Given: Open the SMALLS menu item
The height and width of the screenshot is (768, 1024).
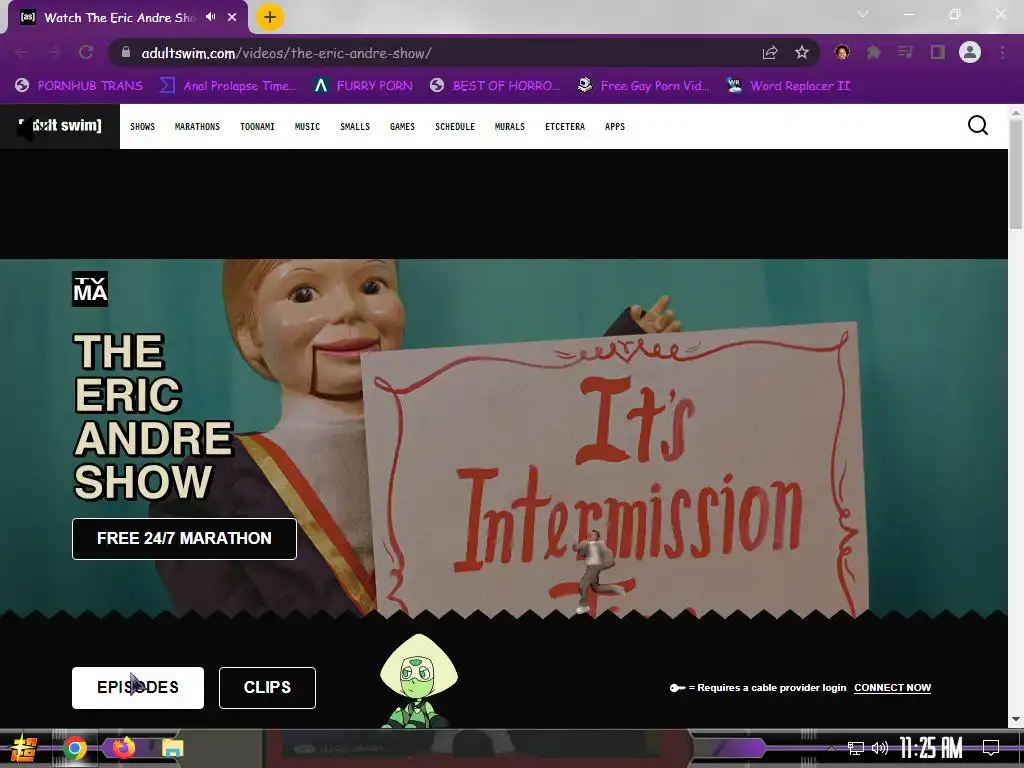Looking at the screenshot, I should click(355, 127).
